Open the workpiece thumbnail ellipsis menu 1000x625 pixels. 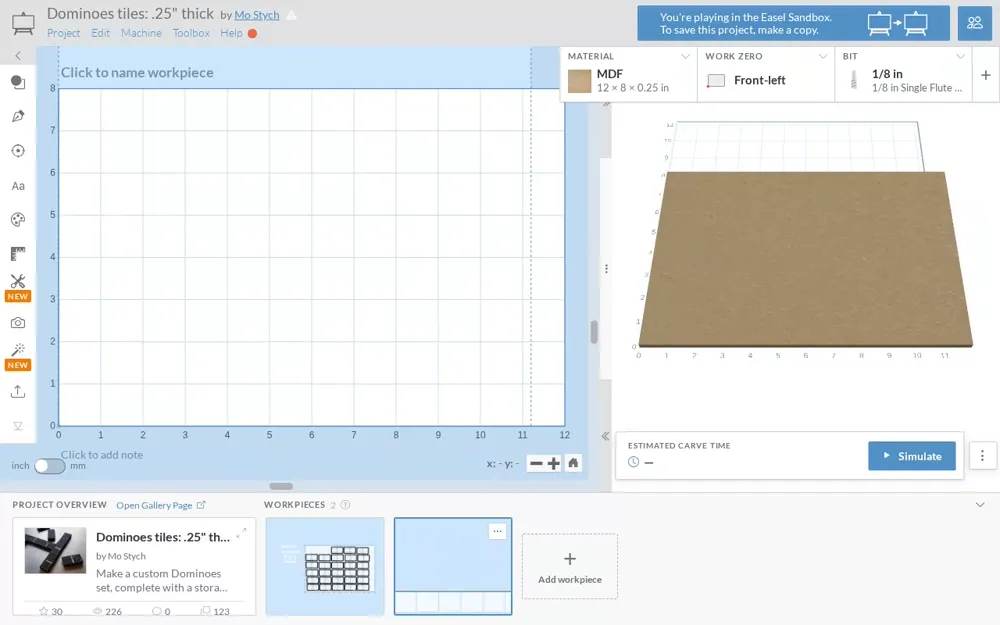pyautogui.click(x=497, y=531)
